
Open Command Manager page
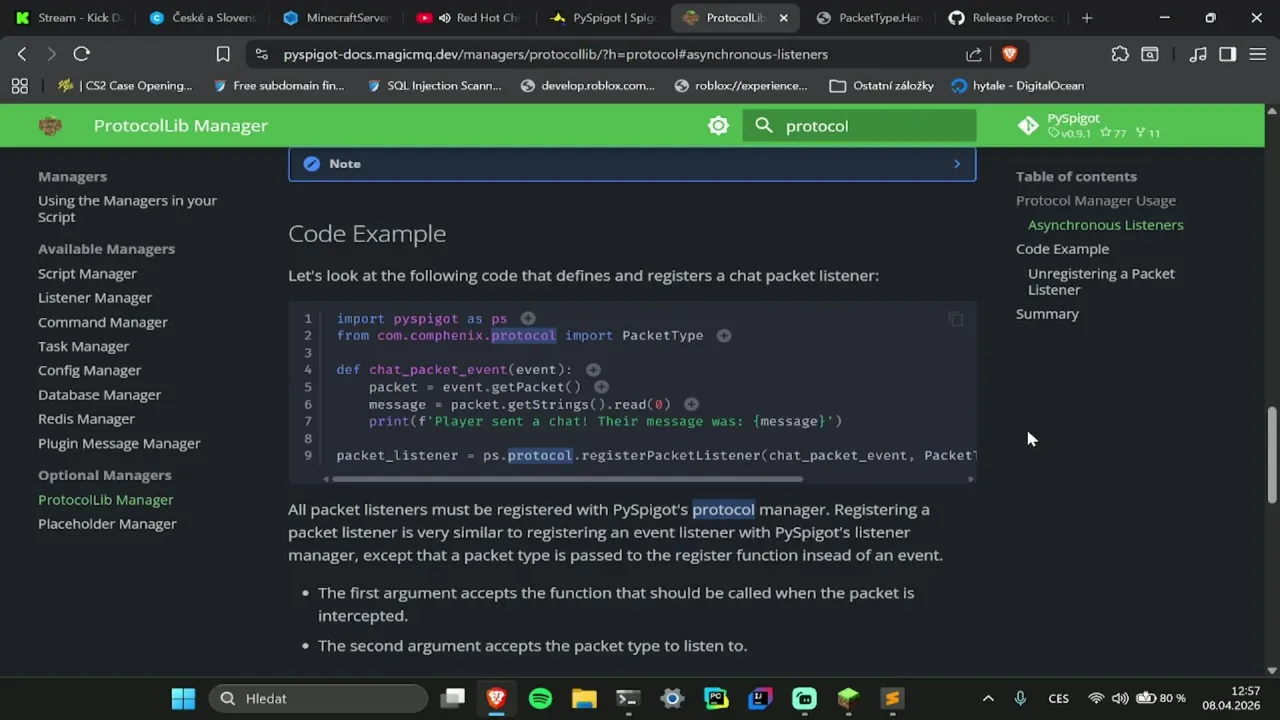(x=103, y=322)
